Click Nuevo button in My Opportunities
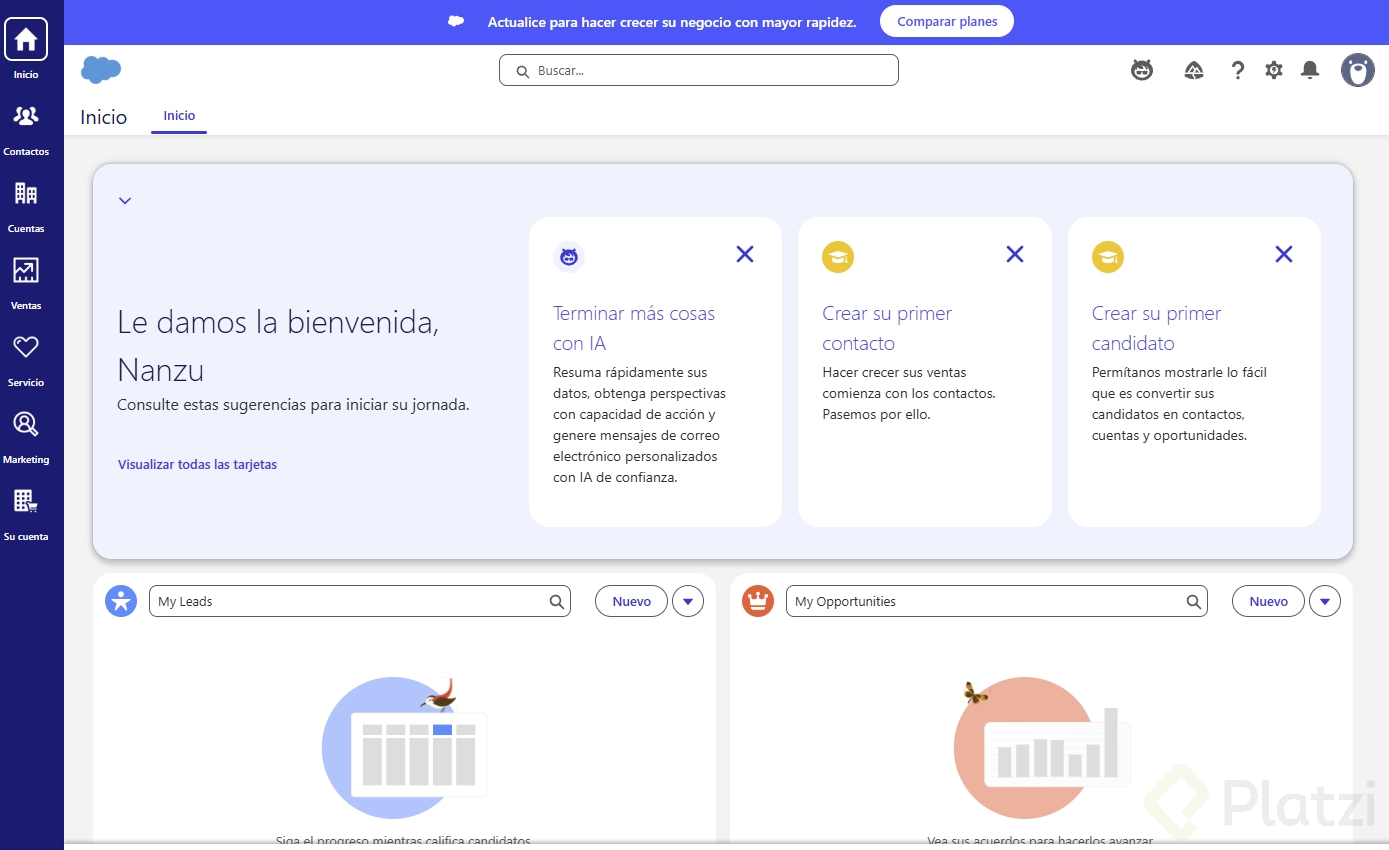Image resolution: width=1389 pixels, height=850 pixels. coord(1268,601)
